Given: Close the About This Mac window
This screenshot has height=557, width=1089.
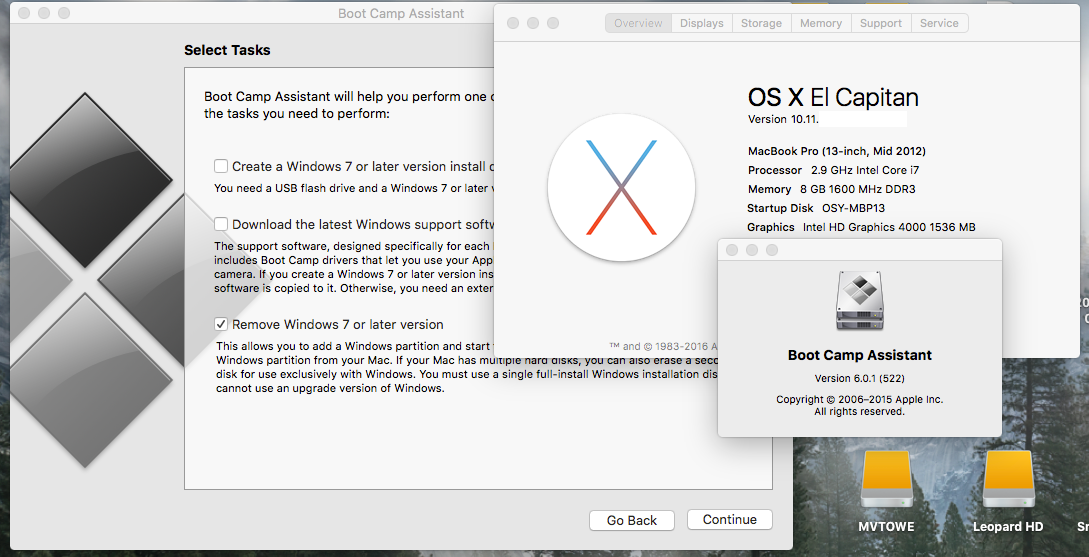Looking at the screenshot, I should (x=513, y=23).
